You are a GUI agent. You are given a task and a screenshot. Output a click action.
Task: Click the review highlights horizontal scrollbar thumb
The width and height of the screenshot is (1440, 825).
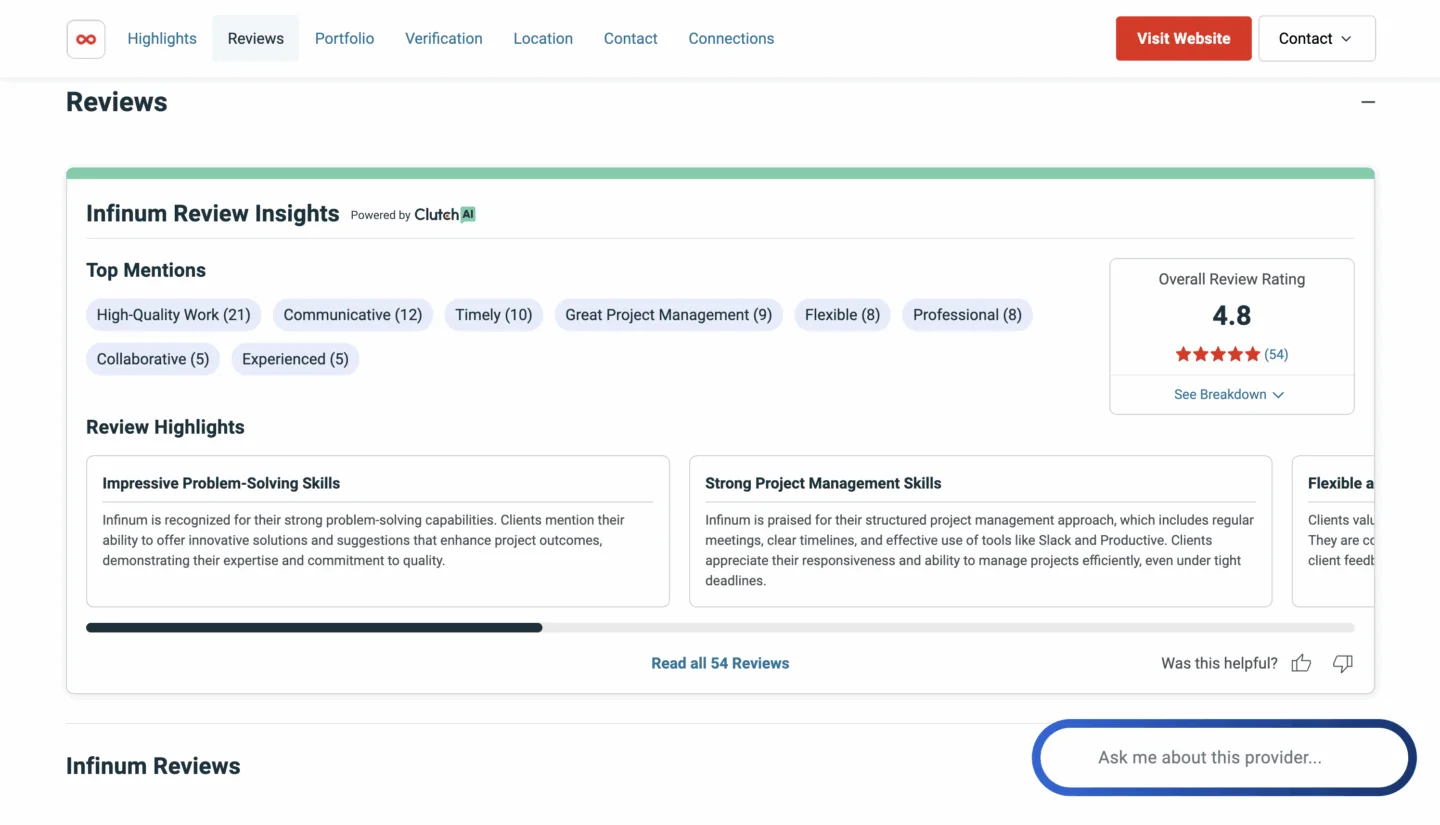[314, 628]
